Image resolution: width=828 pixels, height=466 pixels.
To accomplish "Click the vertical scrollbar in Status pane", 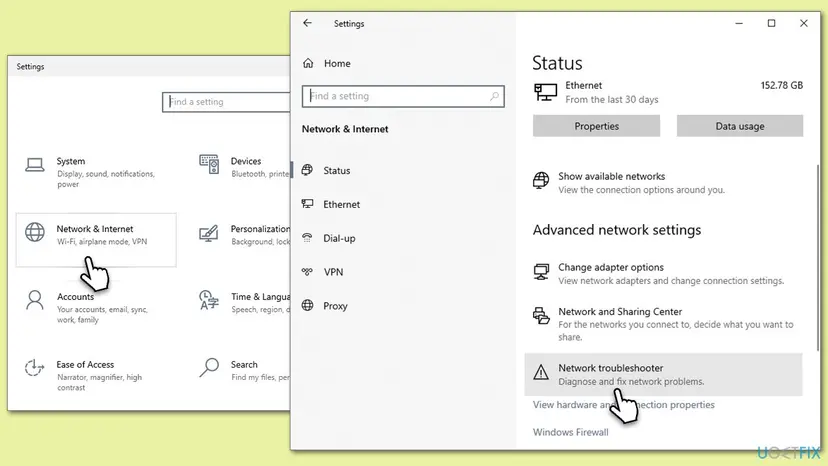I will click(818, 257).
